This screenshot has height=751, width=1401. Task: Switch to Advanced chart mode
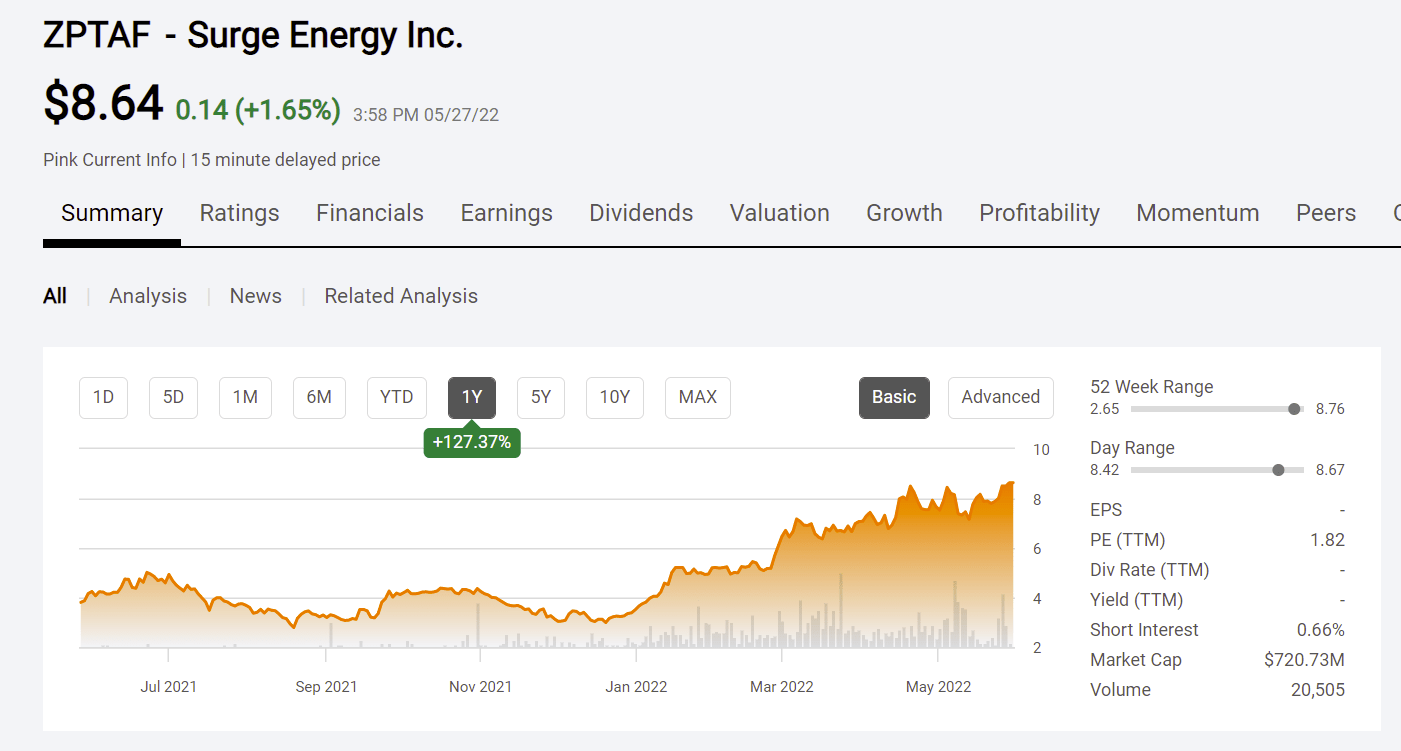[x=1000, y=397]
